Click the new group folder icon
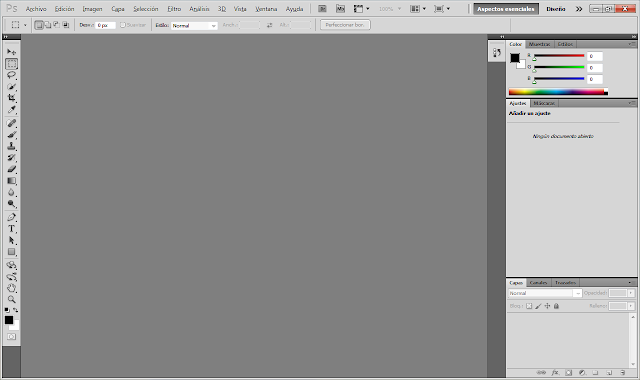This screenshot has width=640, height=380. (x=596, y=372)
